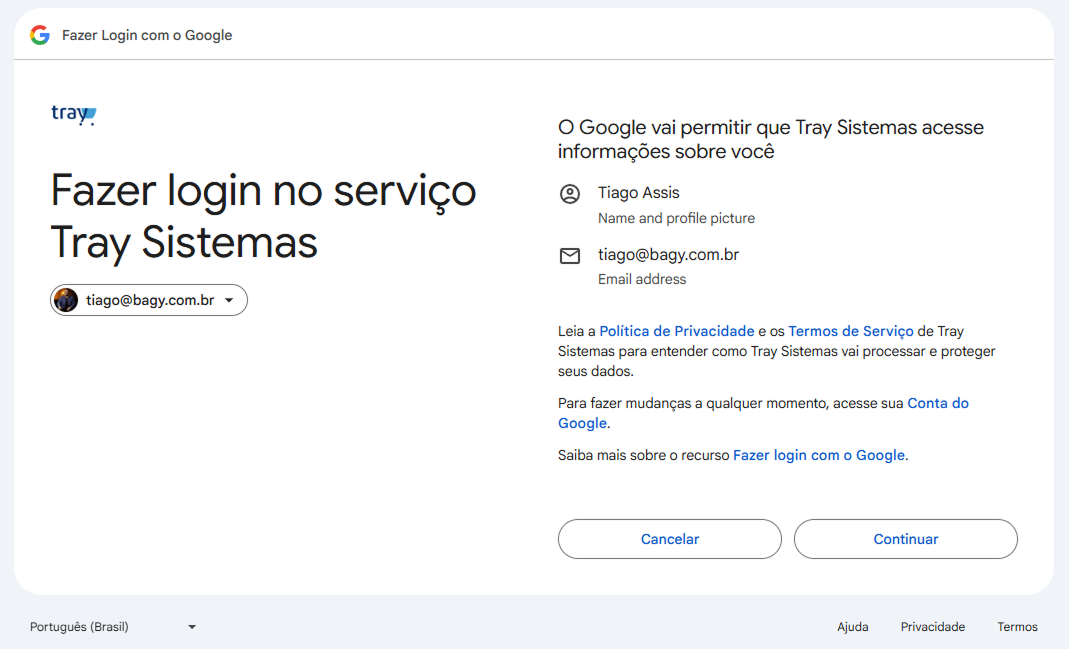The width and height of the screenshot is (1069, 649).
Task: Open the Termos footer link
Action: click(1017, 627)
